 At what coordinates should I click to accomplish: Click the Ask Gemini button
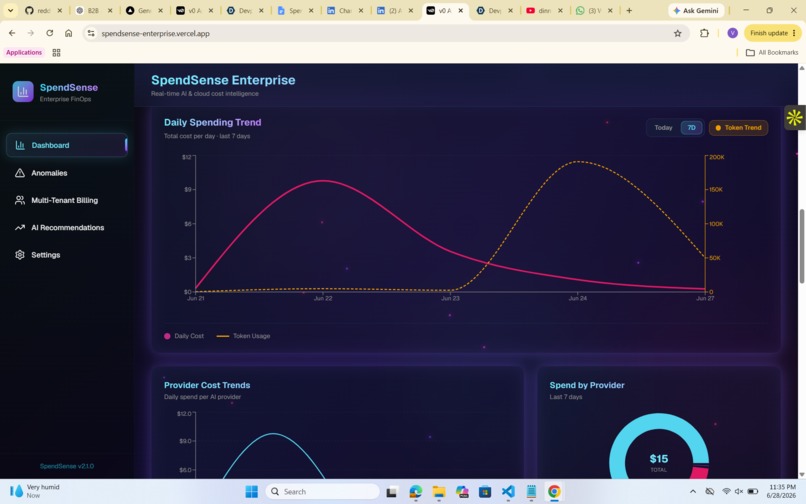pos(696,10)
